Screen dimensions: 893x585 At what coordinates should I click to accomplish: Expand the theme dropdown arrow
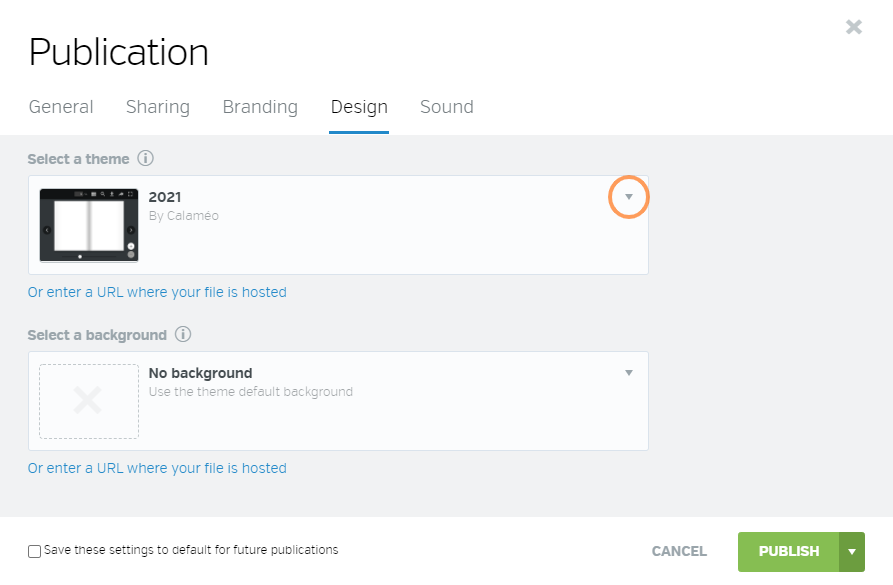click(629, 197)
